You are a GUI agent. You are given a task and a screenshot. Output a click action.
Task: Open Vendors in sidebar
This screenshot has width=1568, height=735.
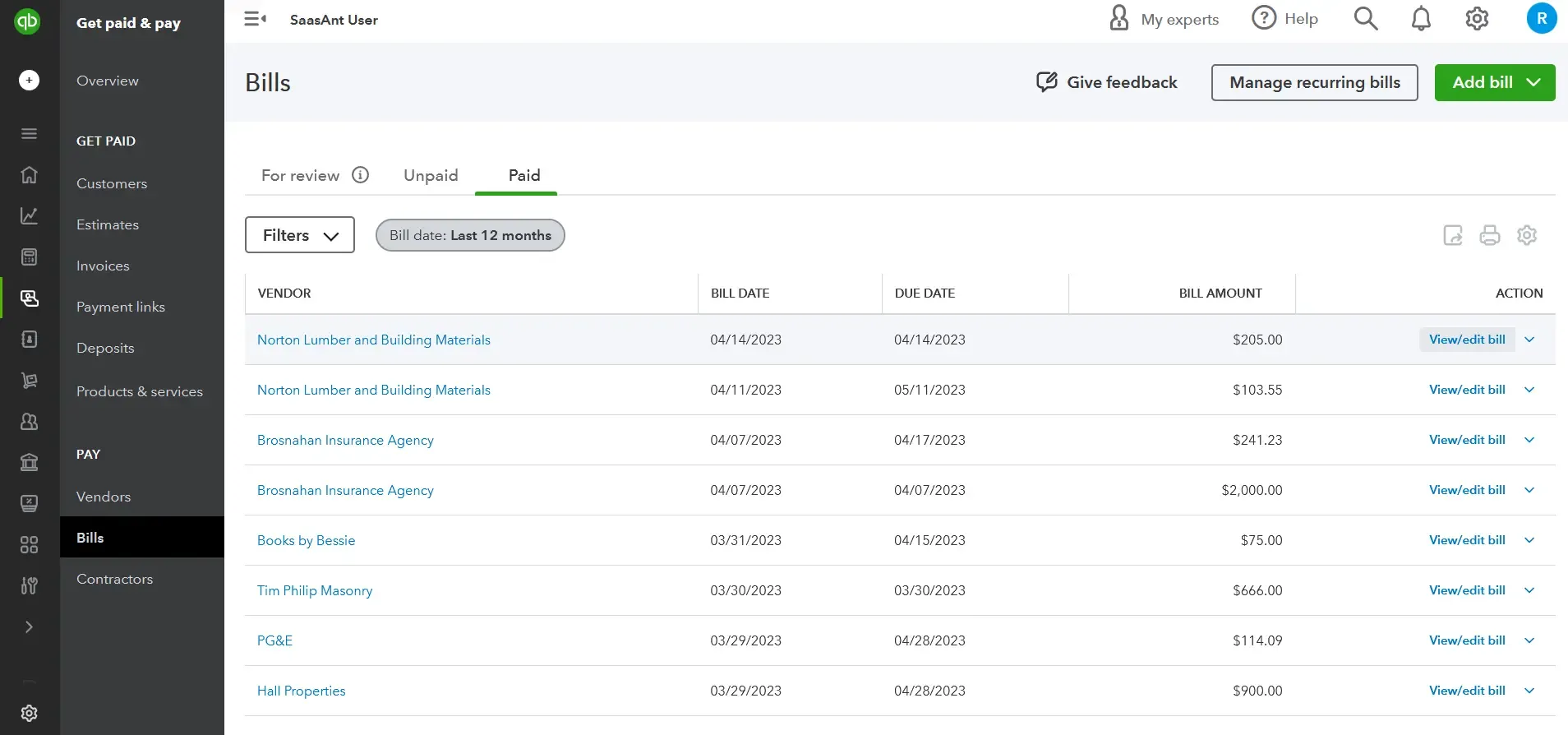coord(104,497)
